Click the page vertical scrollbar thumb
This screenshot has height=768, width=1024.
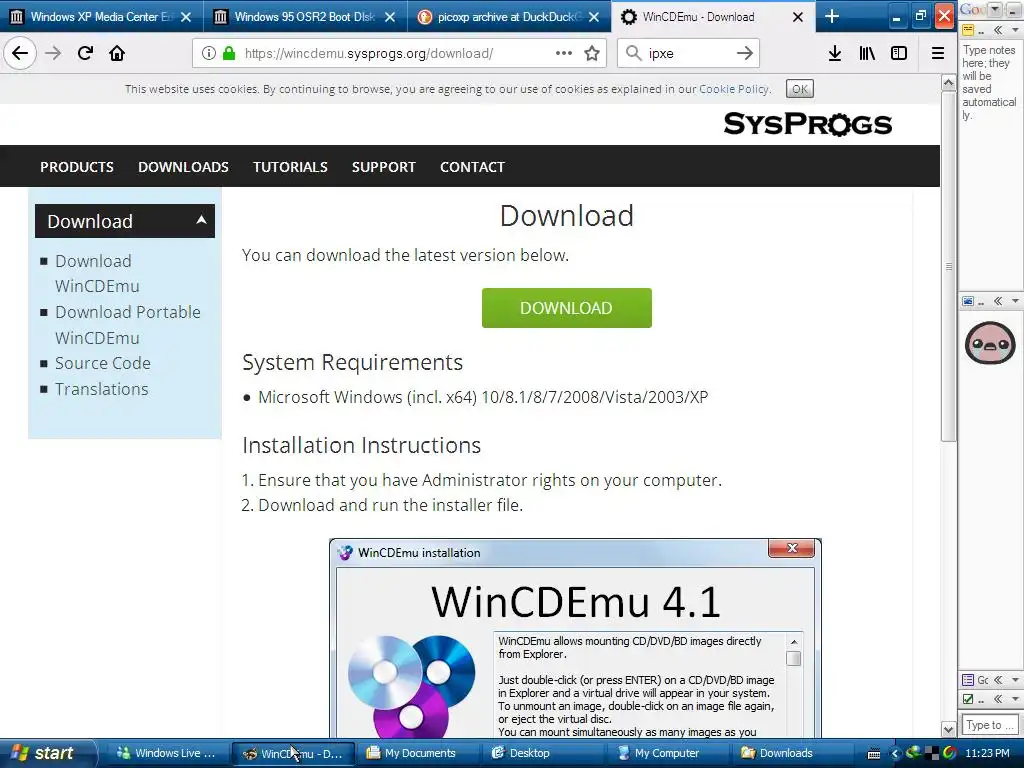pos(948,266)
